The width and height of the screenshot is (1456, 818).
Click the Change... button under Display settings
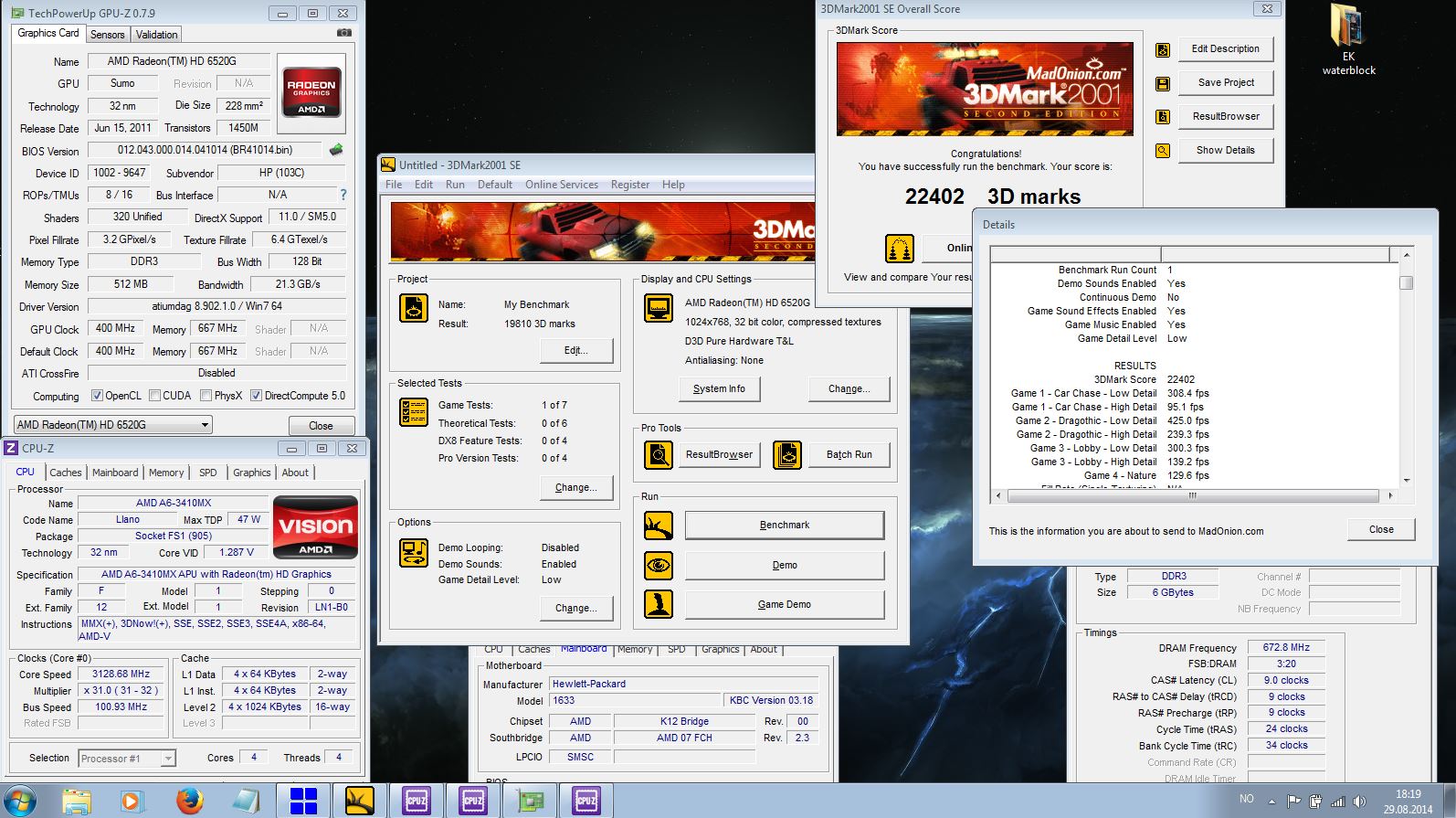click(x=849, y=389)
